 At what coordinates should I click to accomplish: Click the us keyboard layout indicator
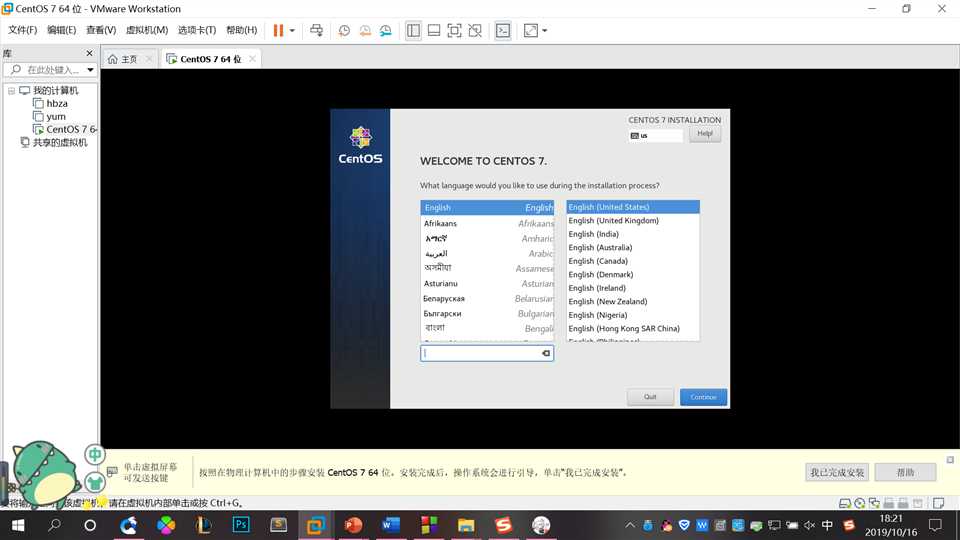point(656,136)
